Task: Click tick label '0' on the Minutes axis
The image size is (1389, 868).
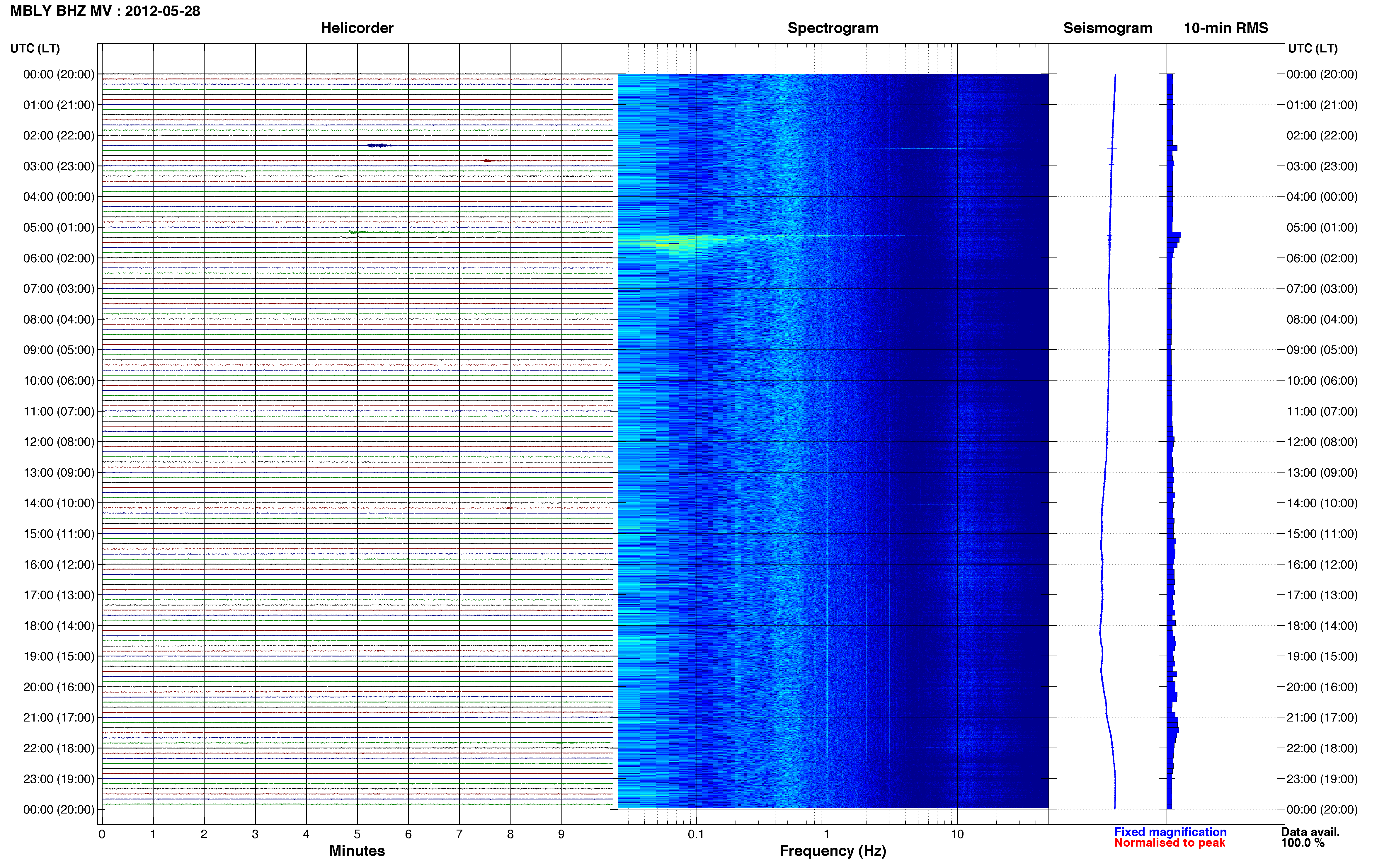Action: [102, 834]
